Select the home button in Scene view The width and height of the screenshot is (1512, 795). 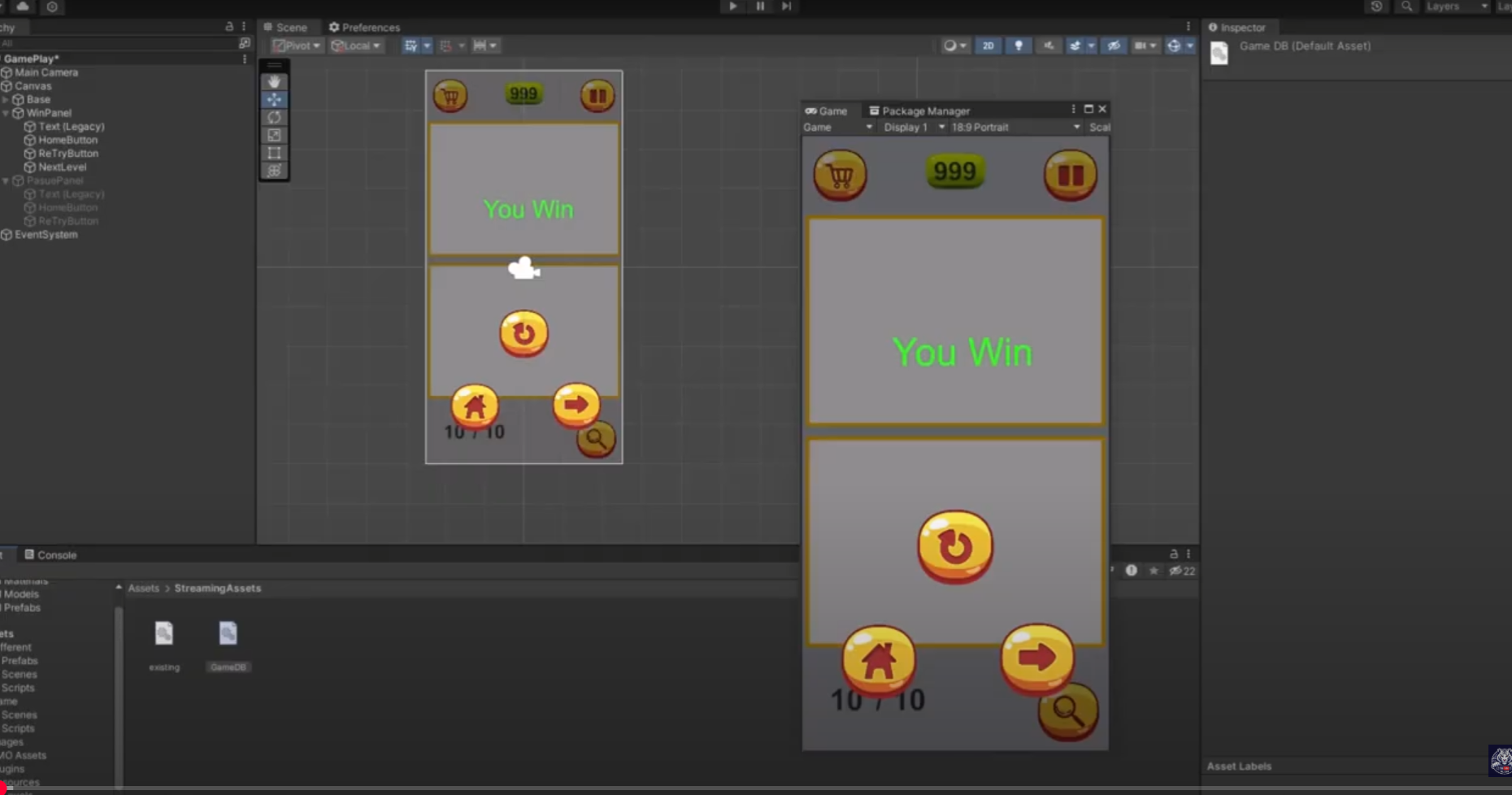pos(475,406)
